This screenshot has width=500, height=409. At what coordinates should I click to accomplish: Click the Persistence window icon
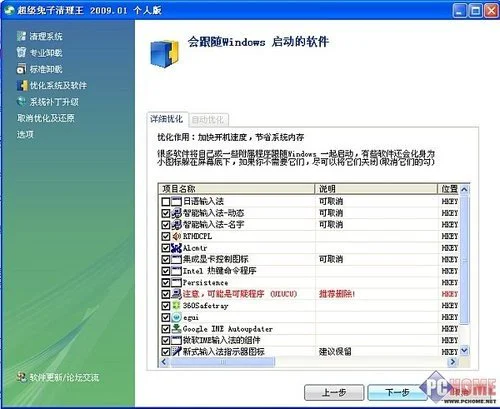point(176,283)
